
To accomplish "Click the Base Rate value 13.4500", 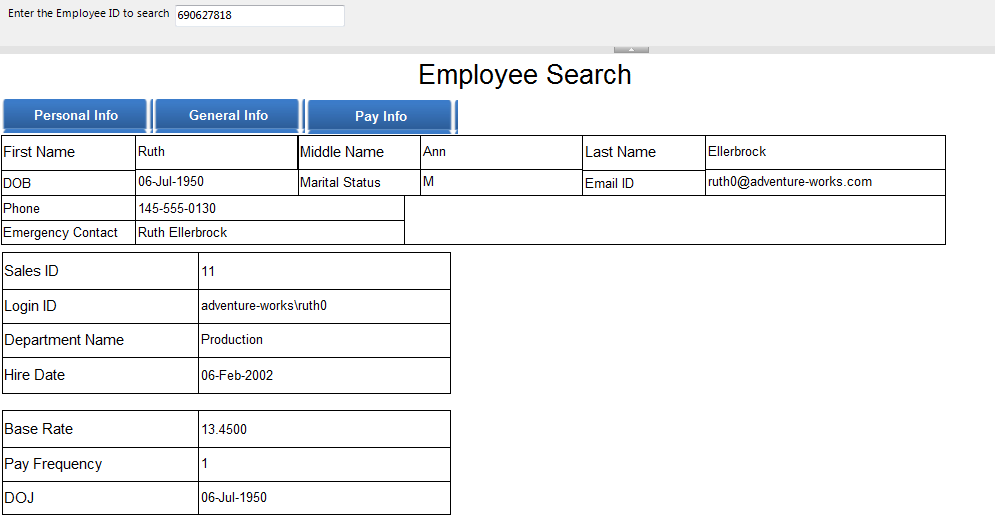I will [224, 429].
